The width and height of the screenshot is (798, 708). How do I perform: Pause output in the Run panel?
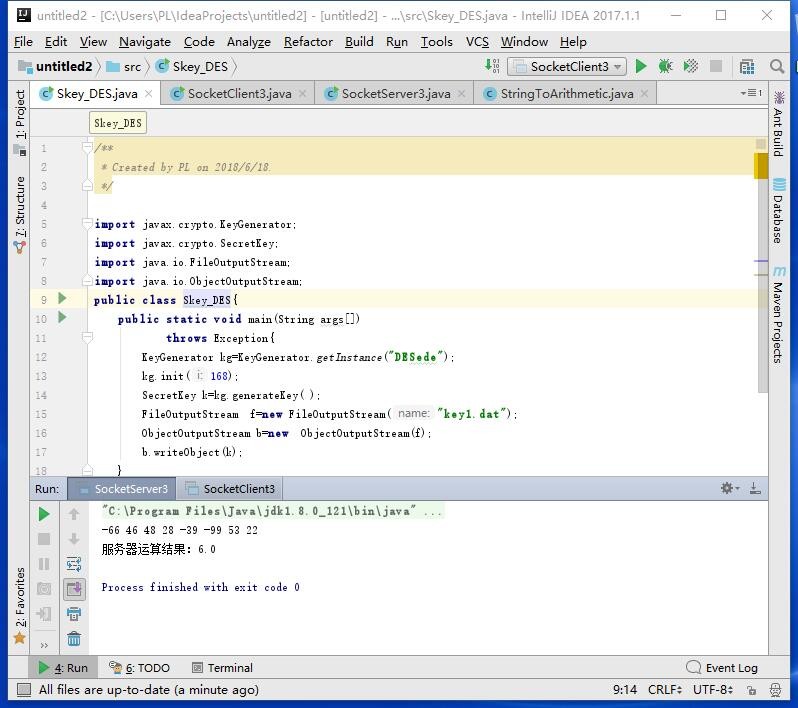(x=44, y=564)
